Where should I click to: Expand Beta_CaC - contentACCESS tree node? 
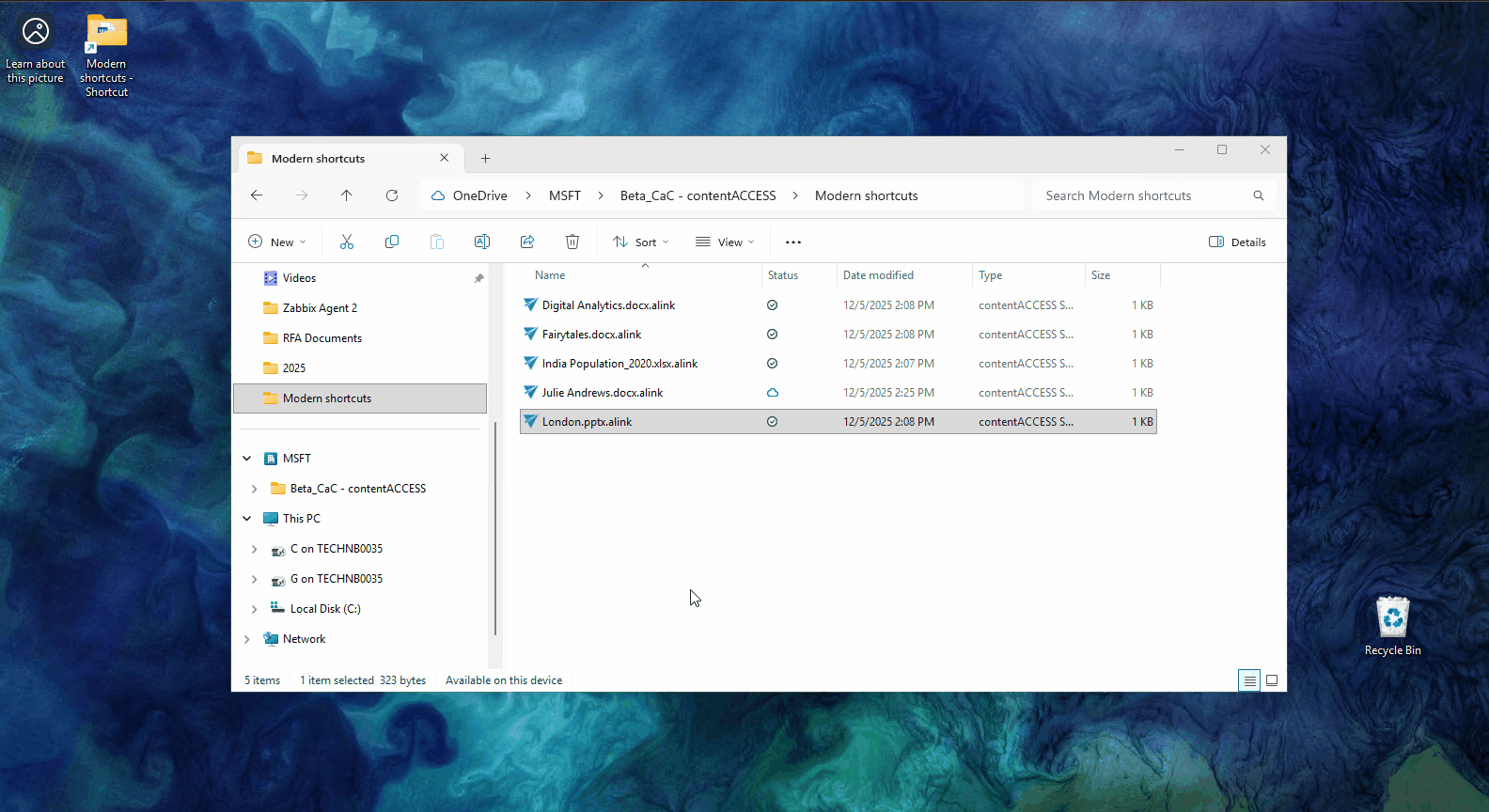[255, 489]
